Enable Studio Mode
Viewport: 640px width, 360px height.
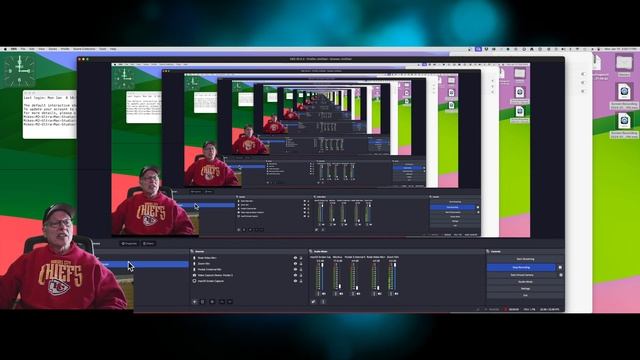click(525, 282)
